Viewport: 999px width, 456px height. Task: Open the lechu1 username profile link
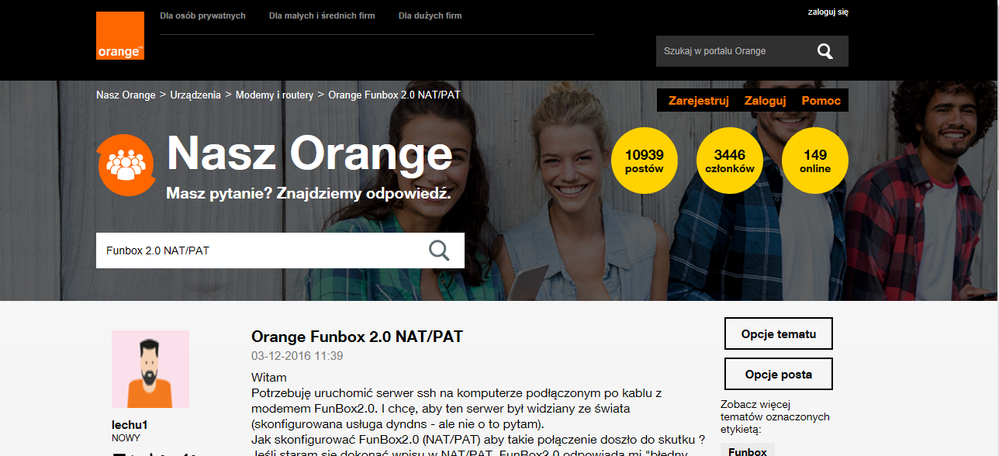pyautogui.click(x=130, y=425)
